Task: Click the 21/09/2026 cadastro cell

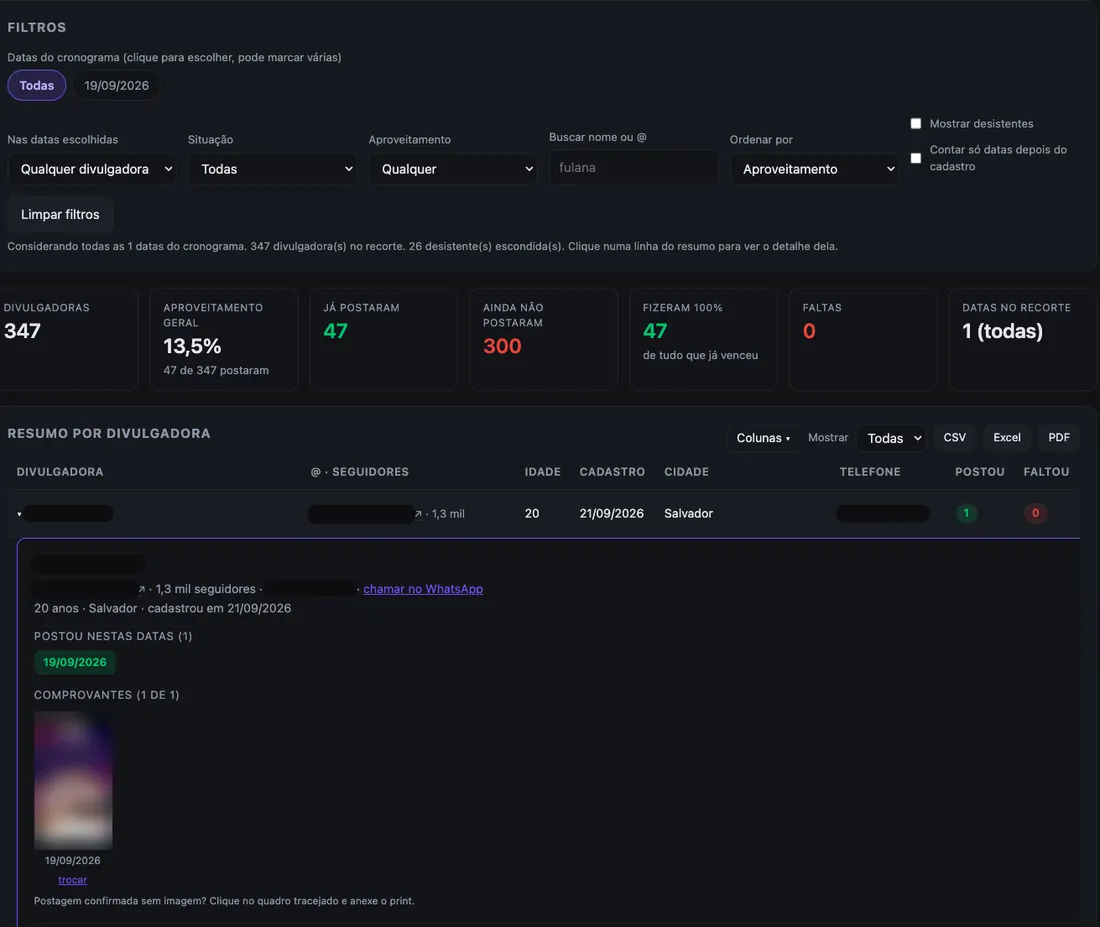Action: pyautogui.click(x=611, y=514)
